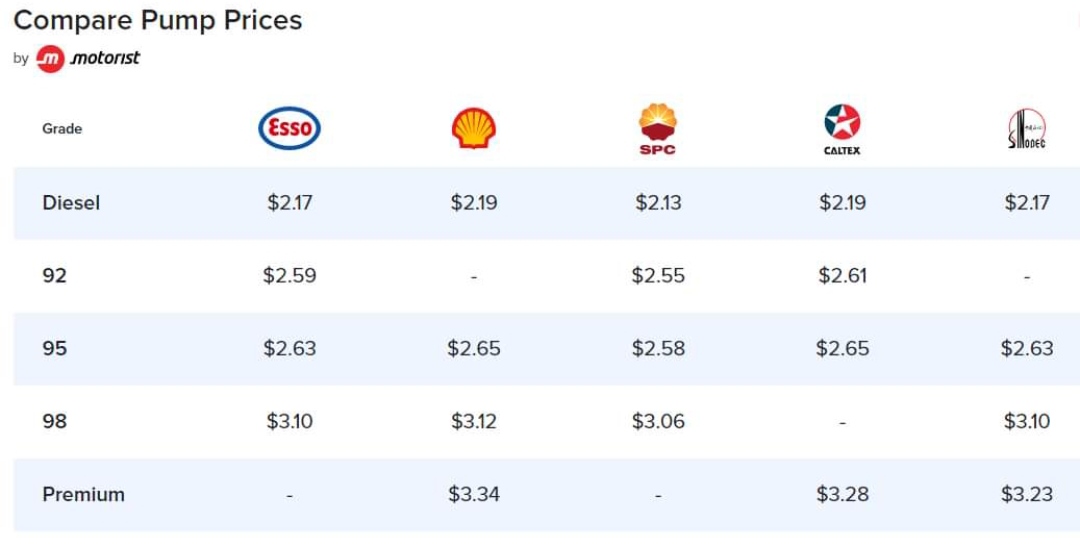Click Caltex's $3.28 Premium price
The width and height of the screenshot is (1080, 555).
(842, 494)
